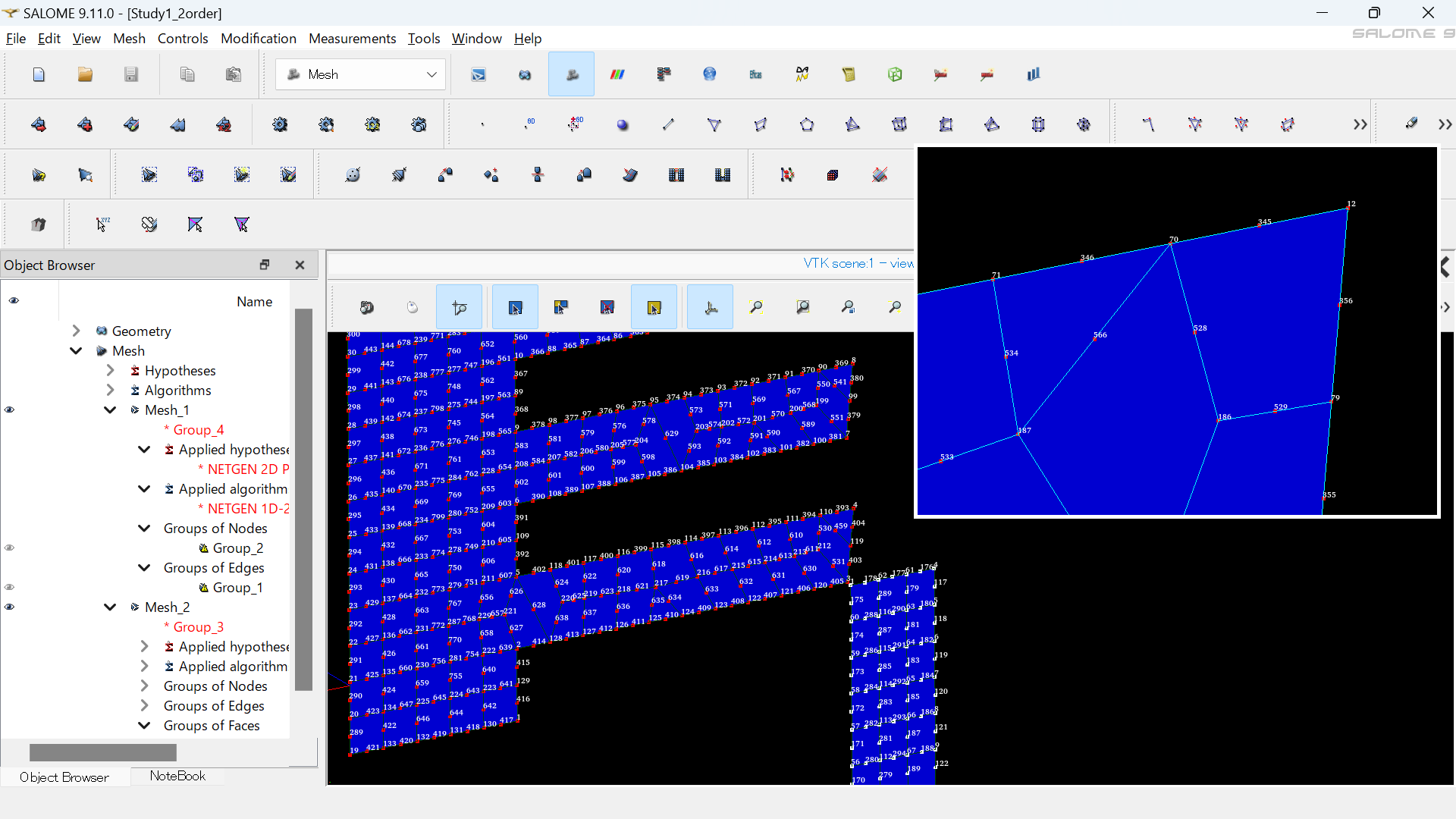Toggle visibility eye for Group_2
The image size is (1456, 819).
[x=10, y=548]
